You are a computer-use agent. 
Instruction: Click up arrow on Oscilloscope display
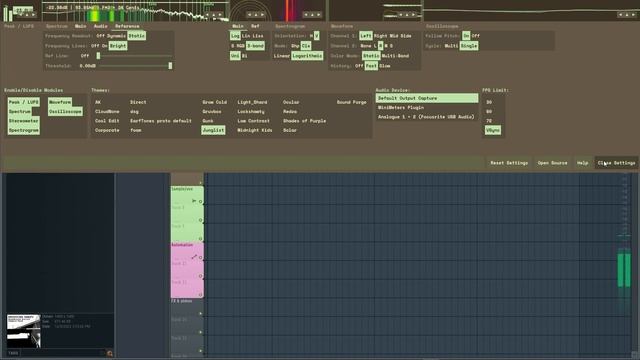[x=627, y=15]
